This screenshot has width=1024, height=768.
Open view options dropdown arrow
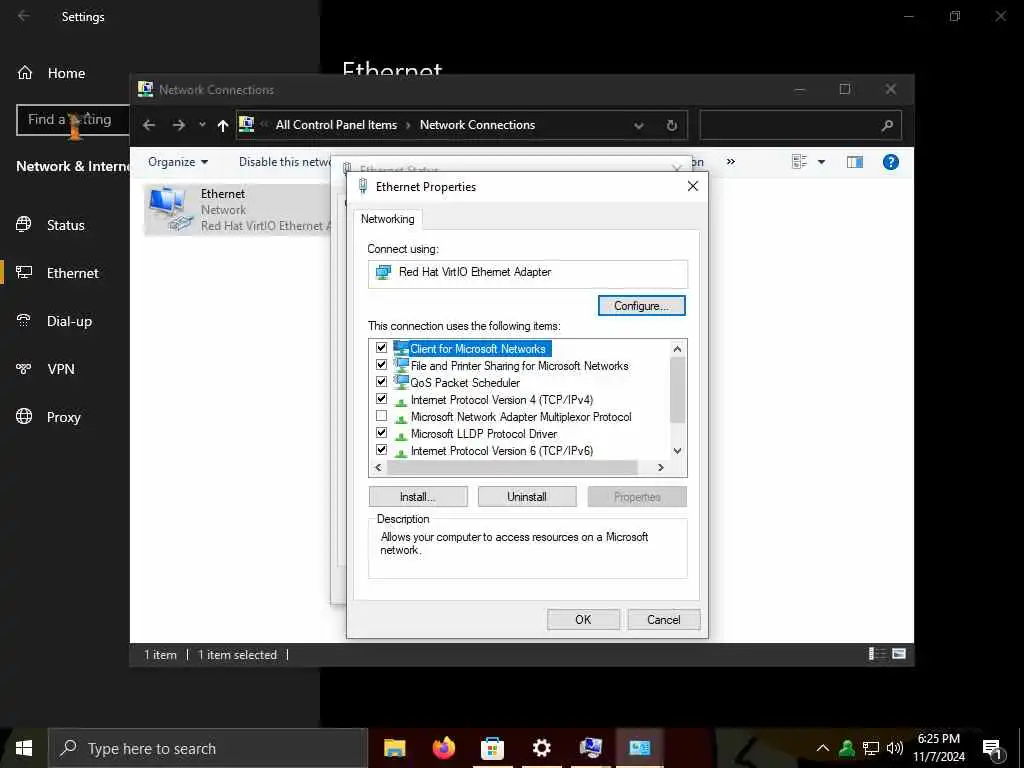pos(822,162)
